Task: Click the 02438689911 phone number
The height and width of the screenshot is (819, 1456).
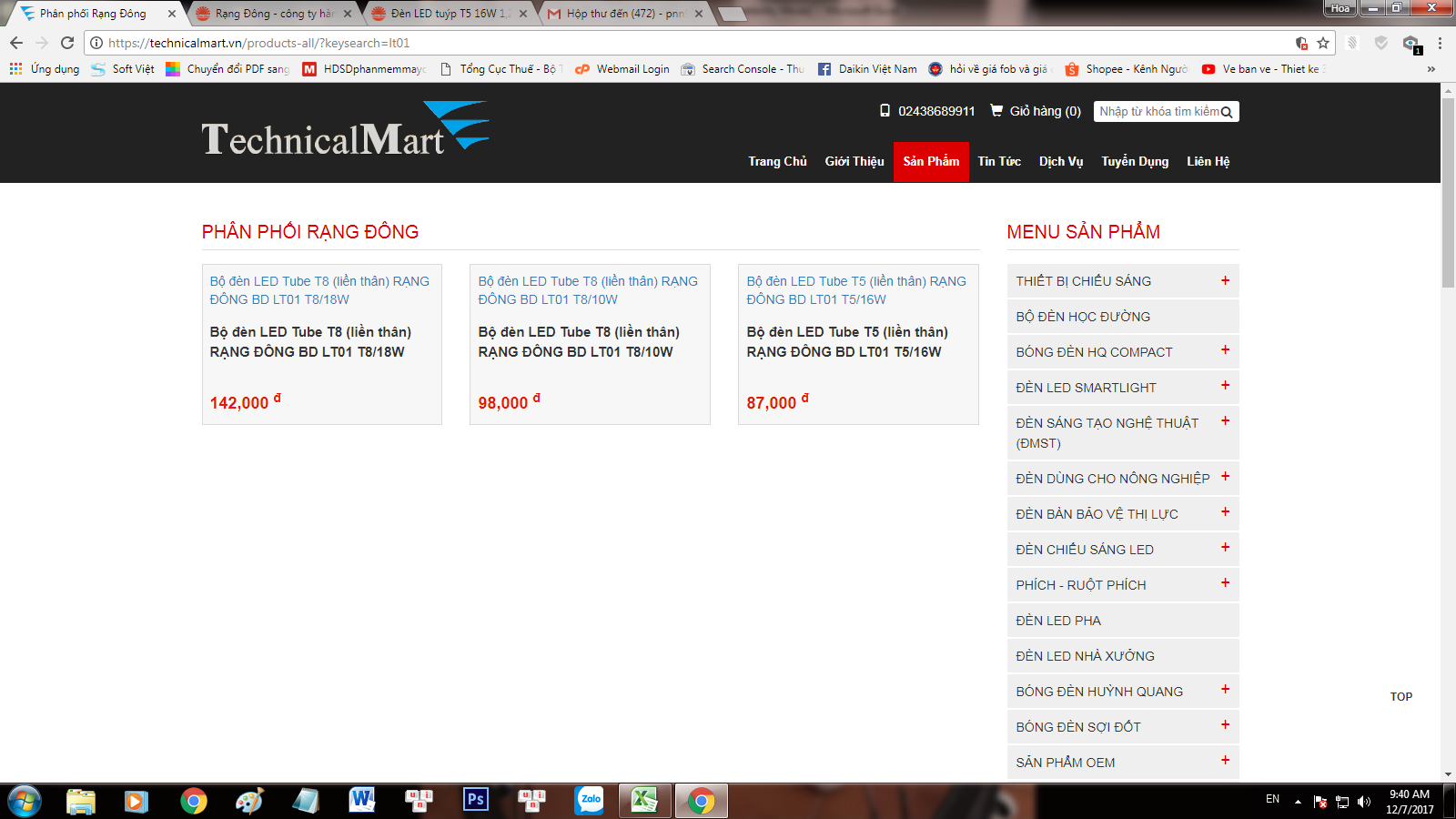Action: (936, 111)
